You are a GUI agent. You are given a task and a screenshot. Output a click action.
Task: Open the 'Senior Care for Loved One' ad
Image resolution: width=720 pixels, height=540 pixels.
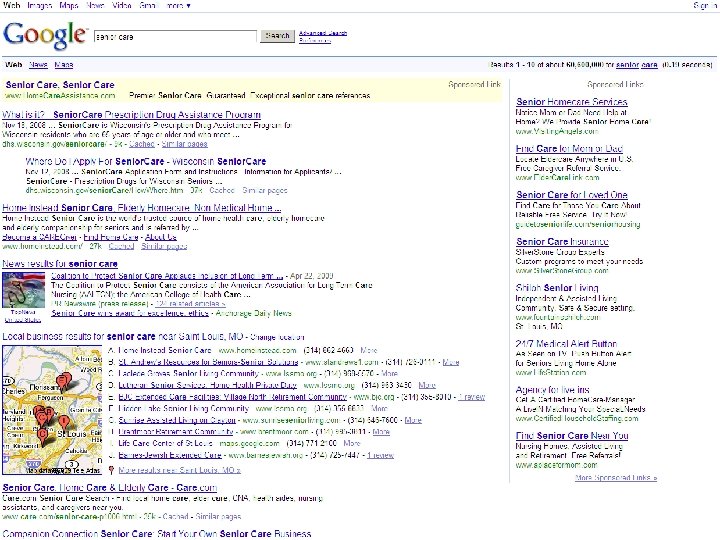[x=572, y=195]
